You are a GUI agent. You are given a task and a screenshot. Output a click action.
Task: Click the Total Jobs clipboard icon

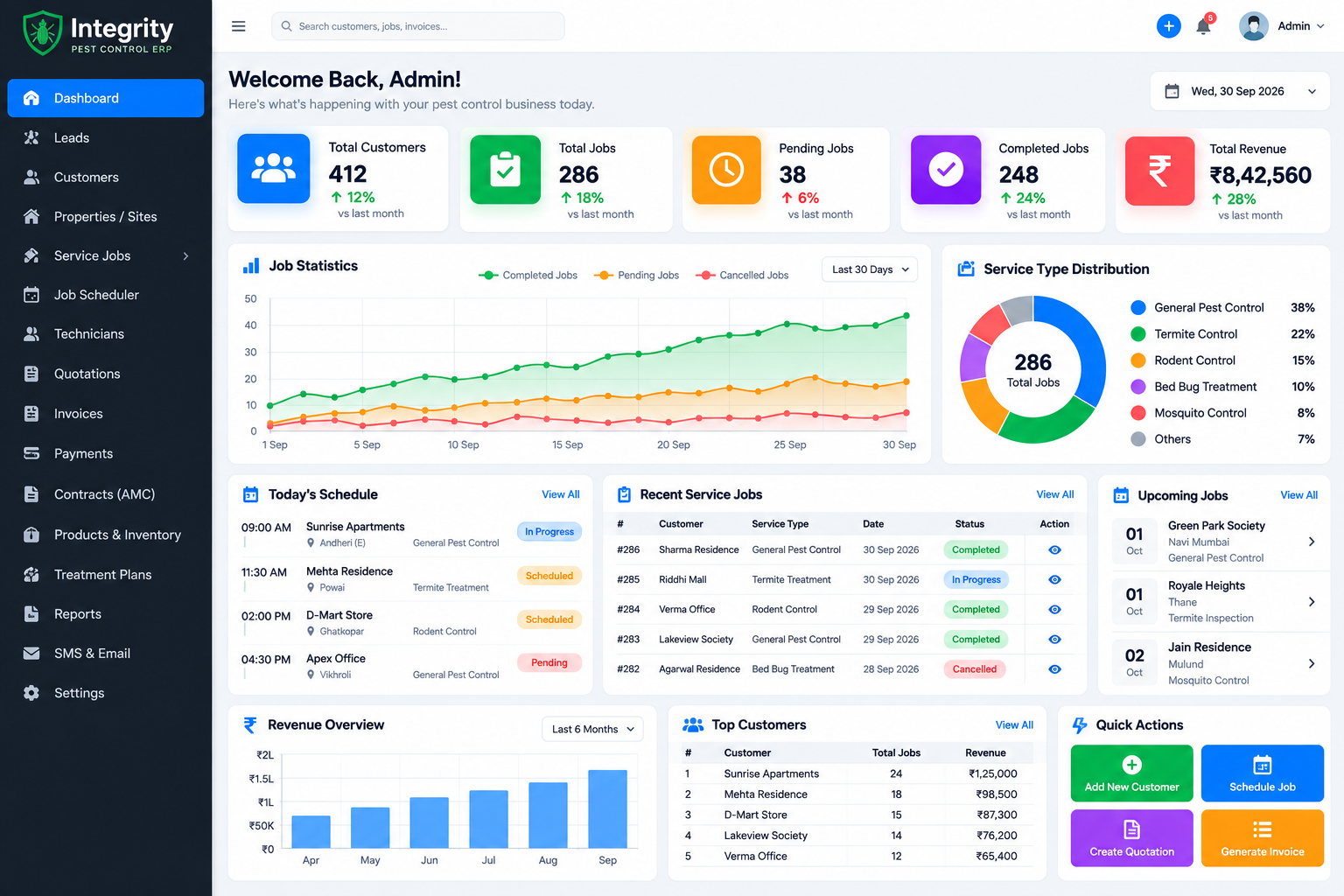pyautogui.click(x=505, y=170)
